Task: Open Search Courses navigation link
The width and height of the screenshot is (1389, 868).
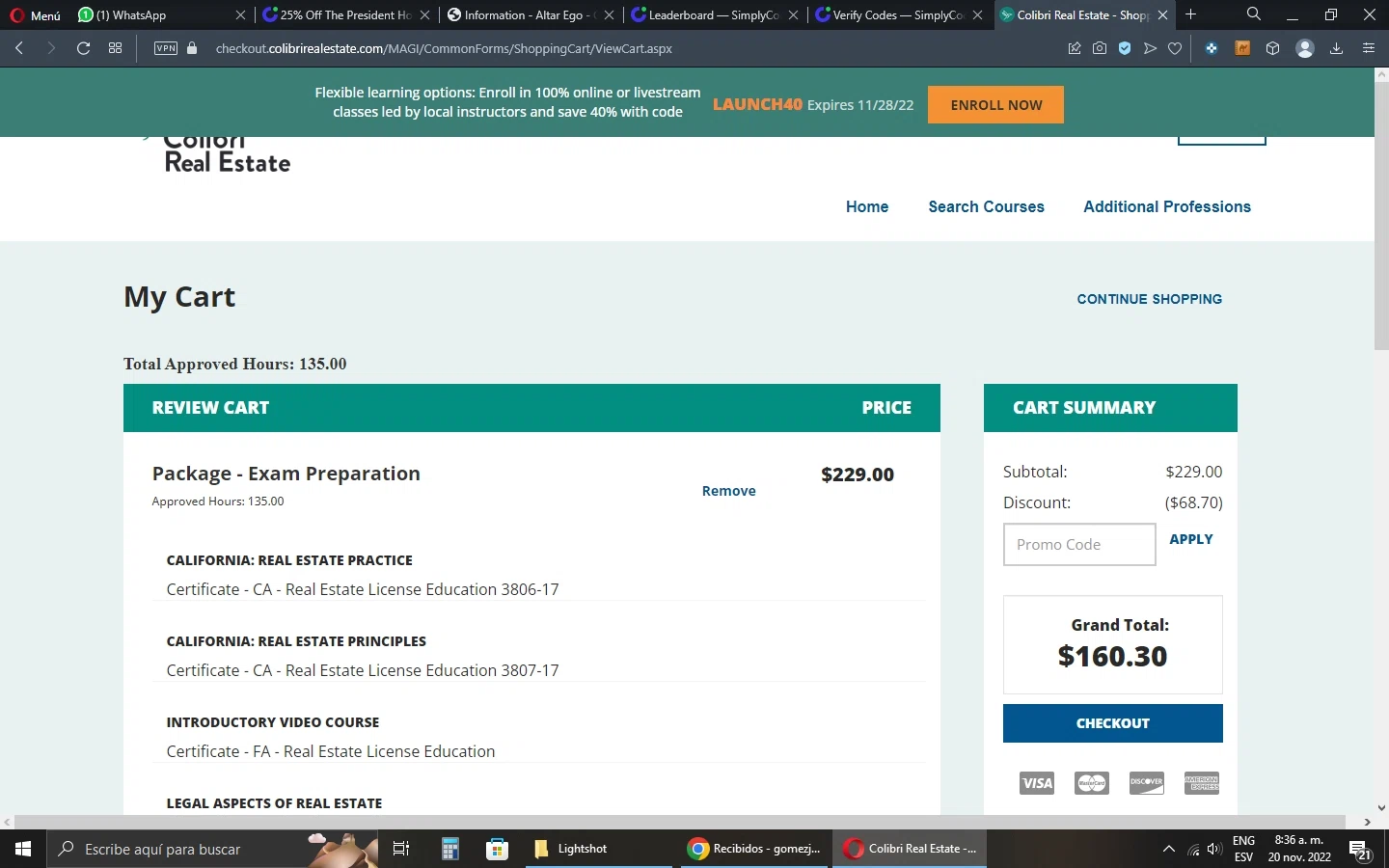Action: coord(986,206)
